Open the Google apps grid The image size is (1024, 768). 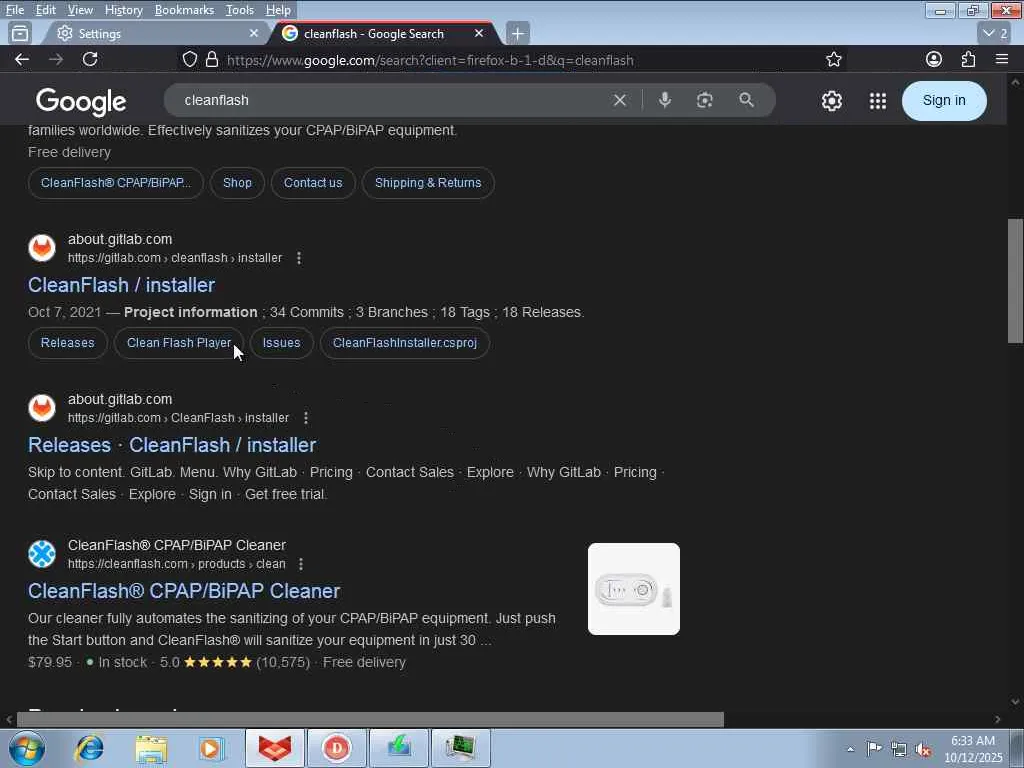click(x=878, y=101)
